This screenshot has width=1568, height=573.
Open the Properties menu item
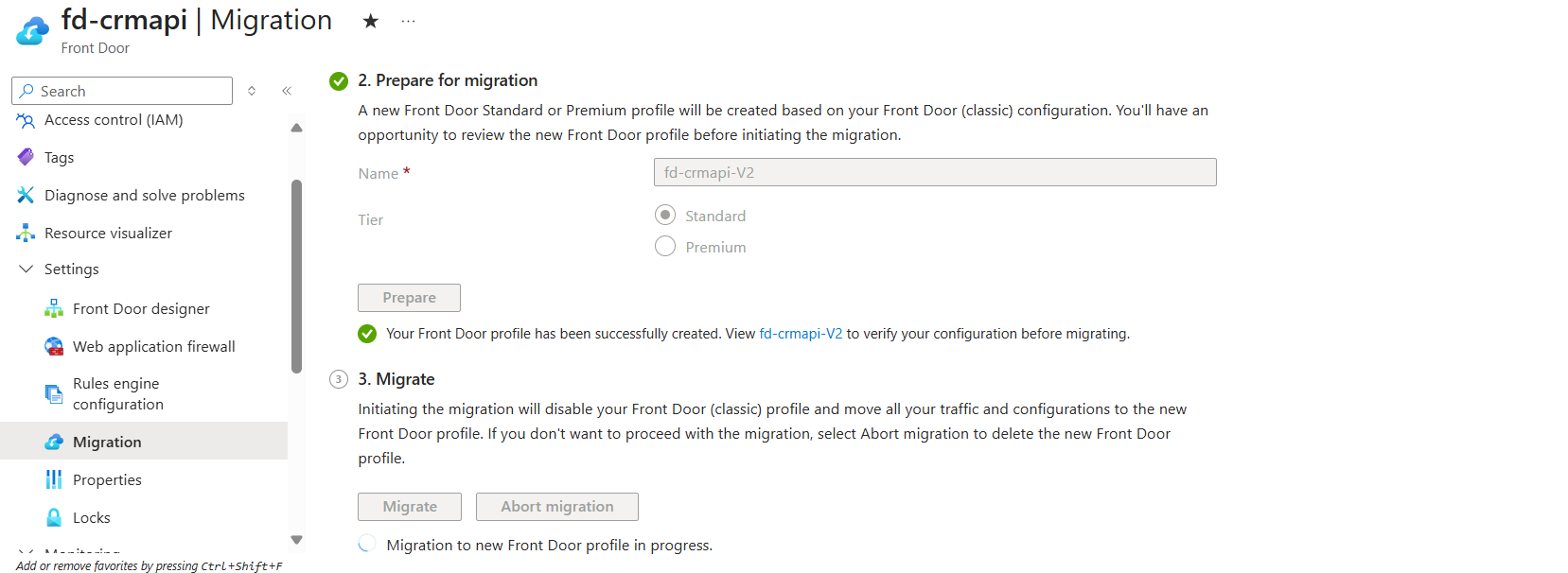click(107, 479)
